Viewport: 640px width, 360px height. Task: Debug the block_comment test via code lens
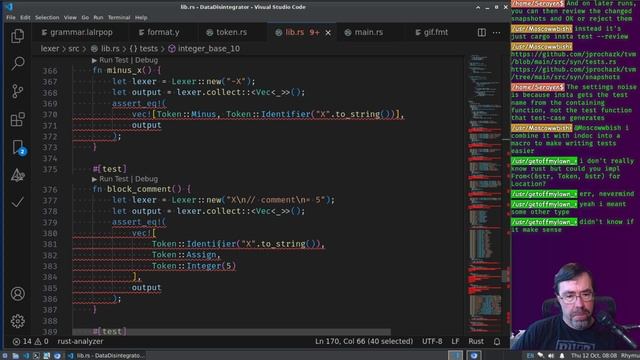147,179
